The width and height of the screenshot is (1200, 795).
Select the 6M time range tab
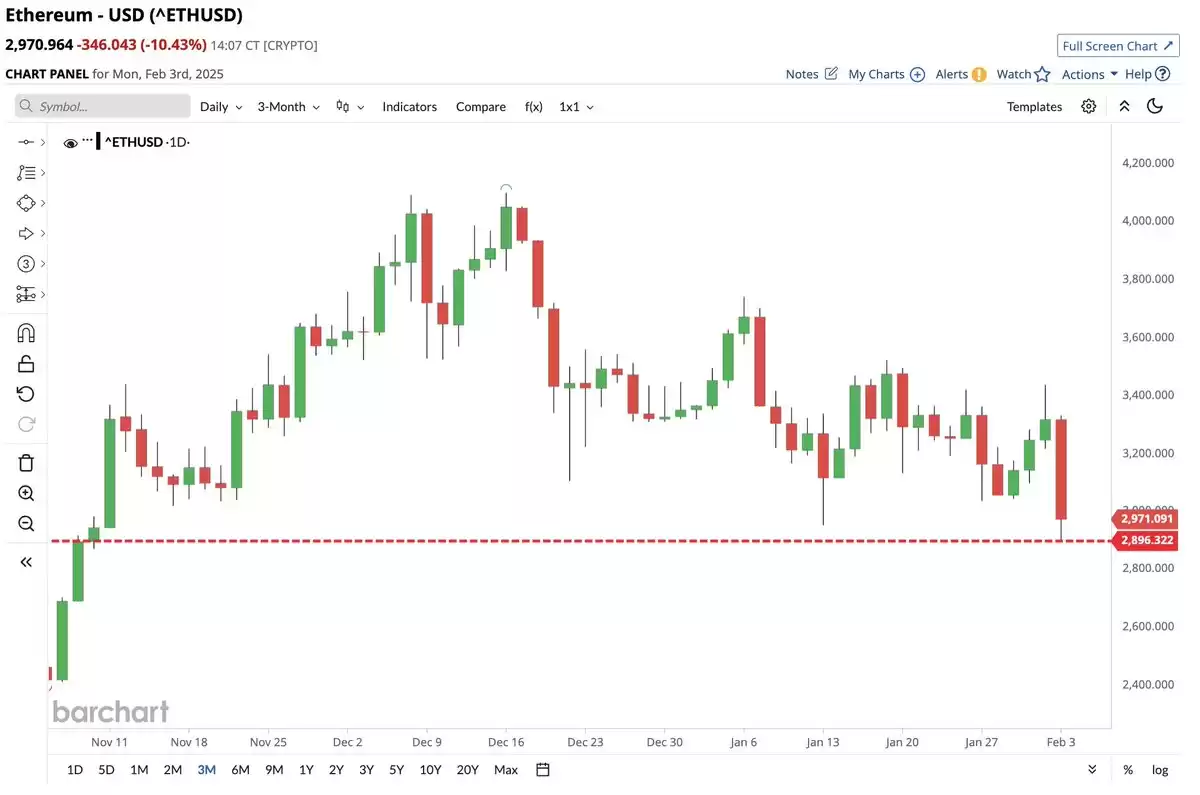tap(240, 769)
